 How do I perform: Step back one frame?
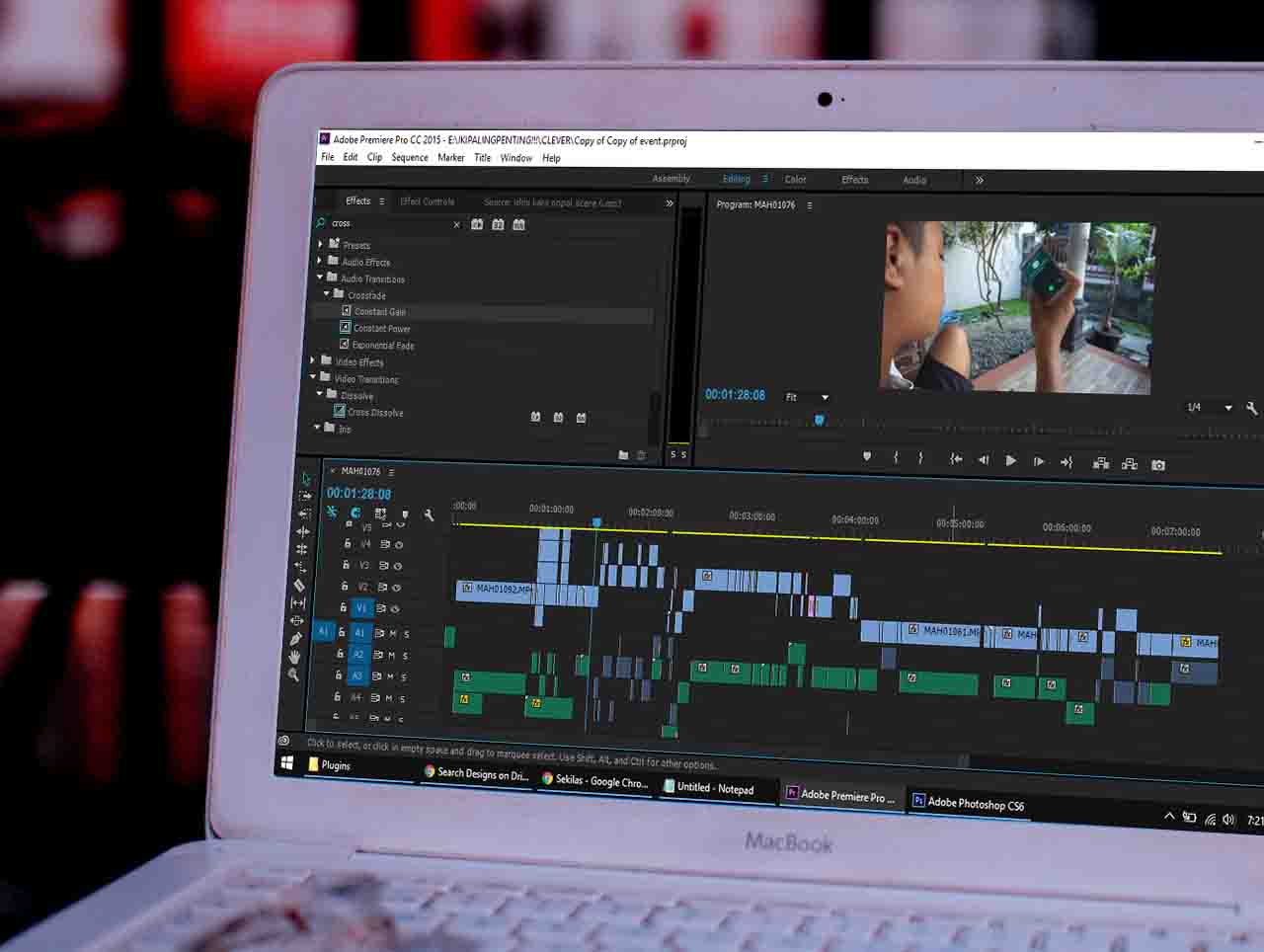[983, 460]
